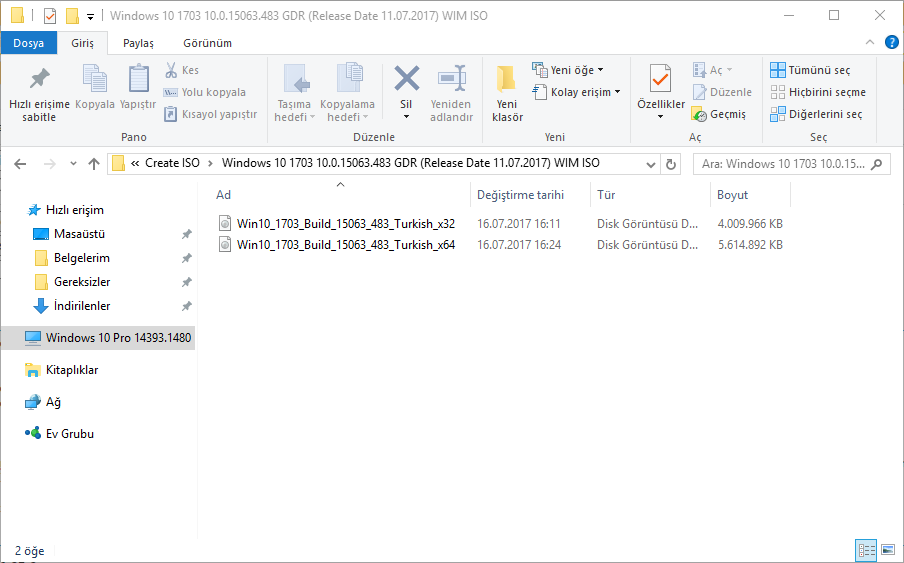Sort by the Boyut column header

point(750,195)
